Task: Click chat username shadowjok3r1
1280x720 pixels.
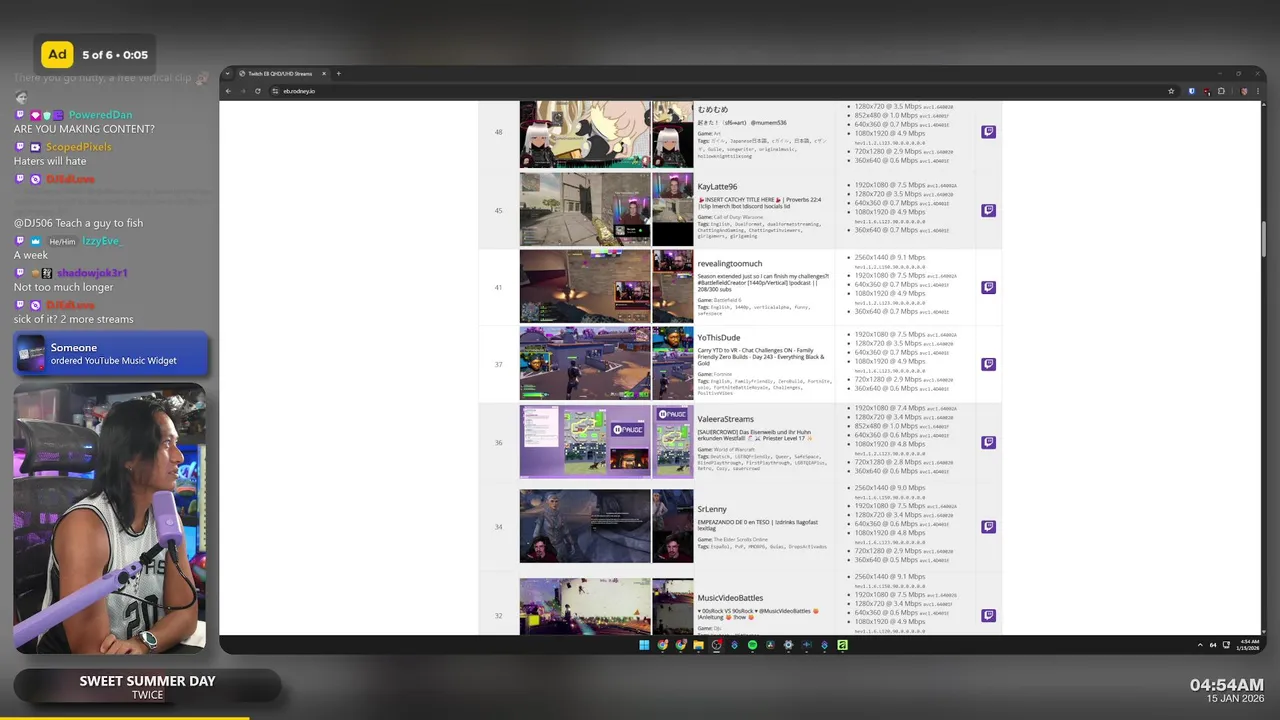Action: click(x=92, y=273)
